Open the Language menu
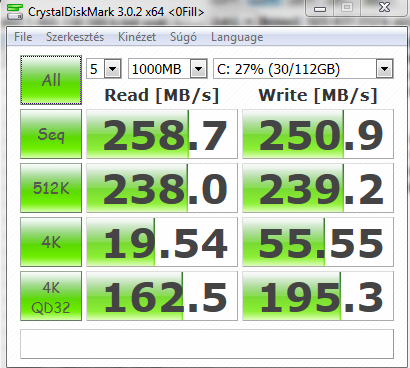 pyautogui.click(x=237, y=37)
